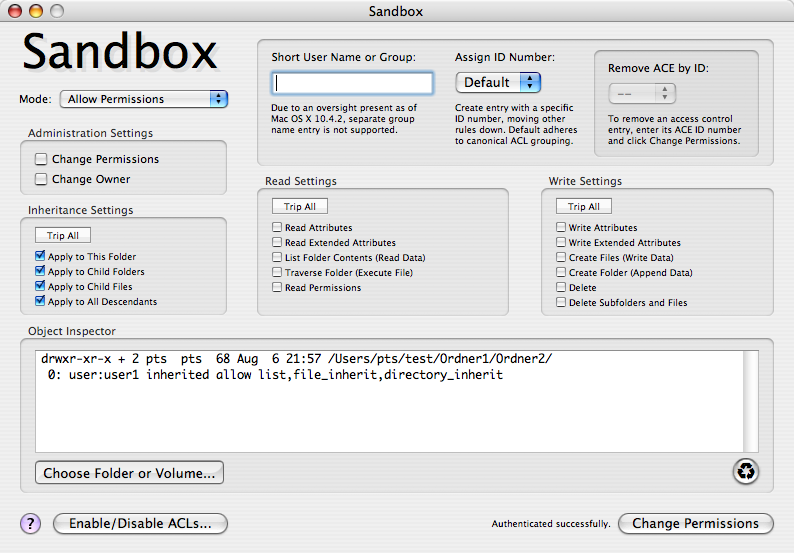
Task: Check Write Extended Attributes
Action: [561, 243]
